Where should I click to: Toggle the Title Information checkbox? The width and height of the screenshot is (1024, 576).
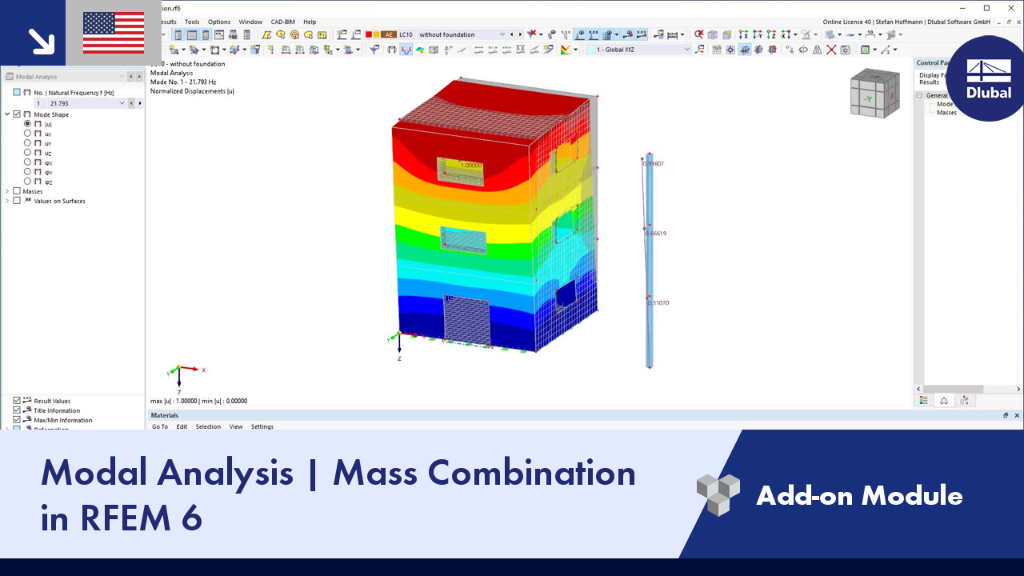tap(17, 410)
